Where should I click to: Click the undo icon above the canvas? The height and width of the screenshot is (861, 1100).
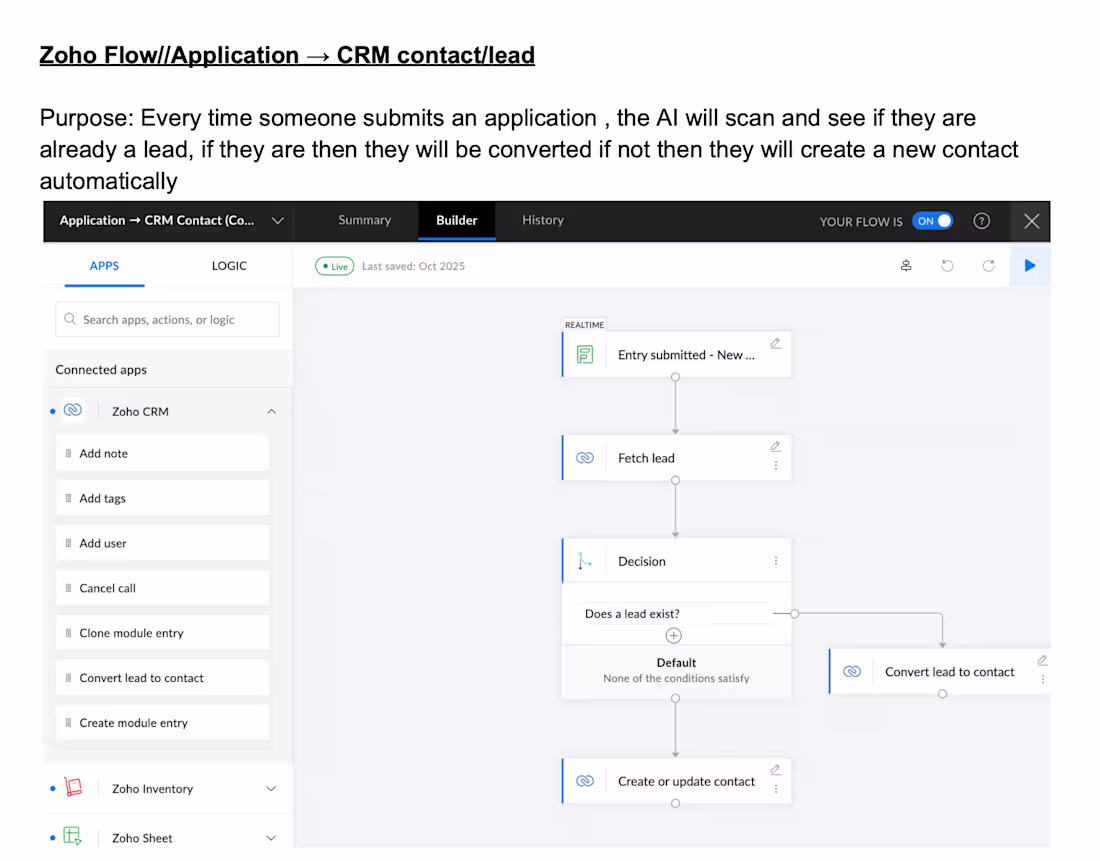[x=947, y=266]
